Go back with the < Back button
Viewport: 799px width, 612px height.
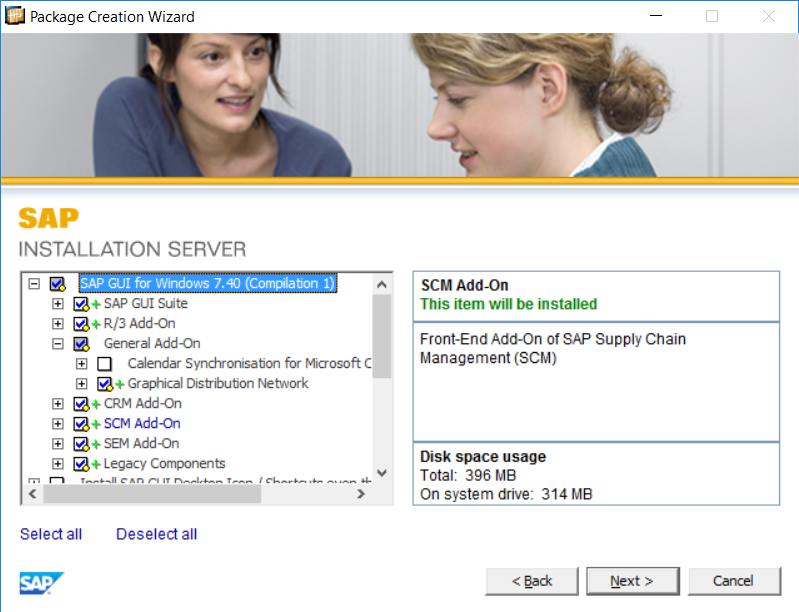(532, 581)
